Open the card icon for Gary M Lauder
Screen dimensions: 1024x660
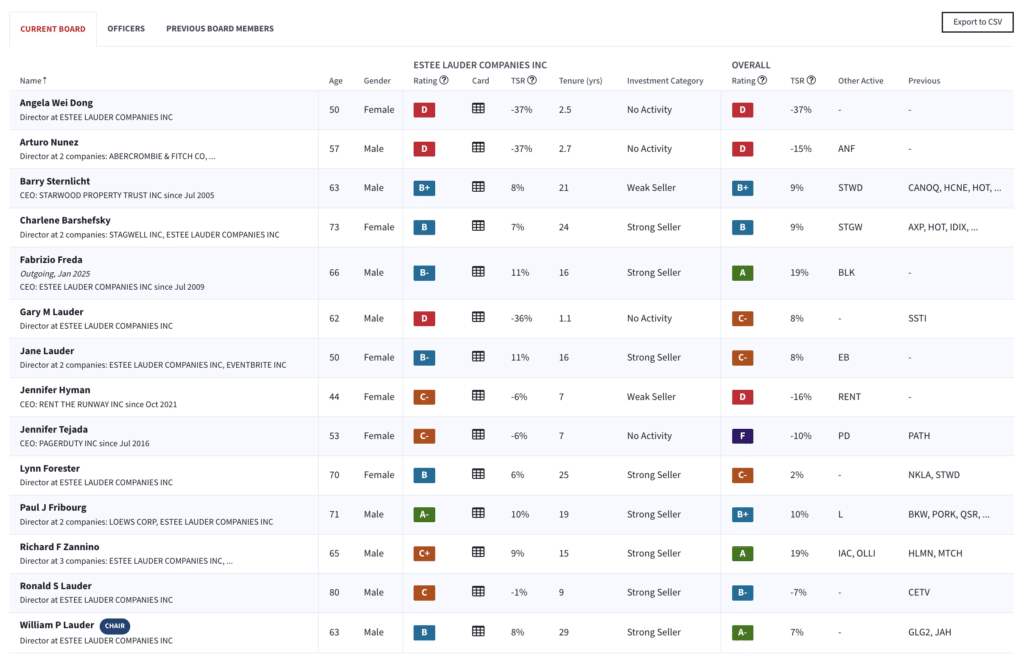pos(478,317)
